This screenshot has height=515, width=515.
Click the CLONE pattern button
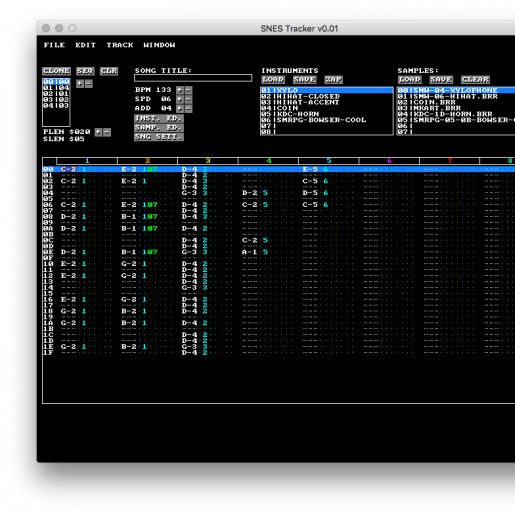56,71
